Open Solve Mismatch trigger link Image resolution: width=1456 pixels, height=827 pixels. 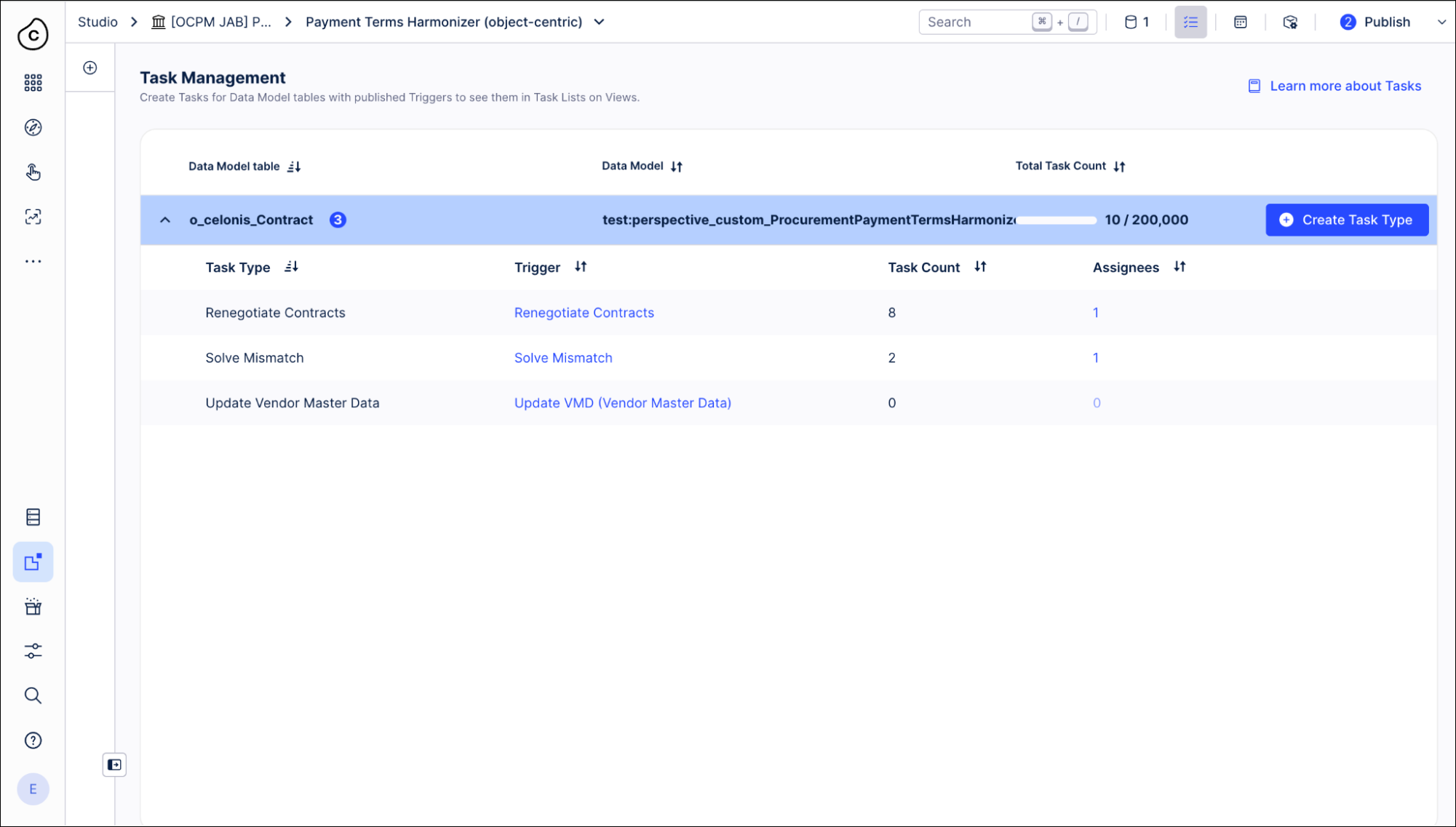pos(563,358)
